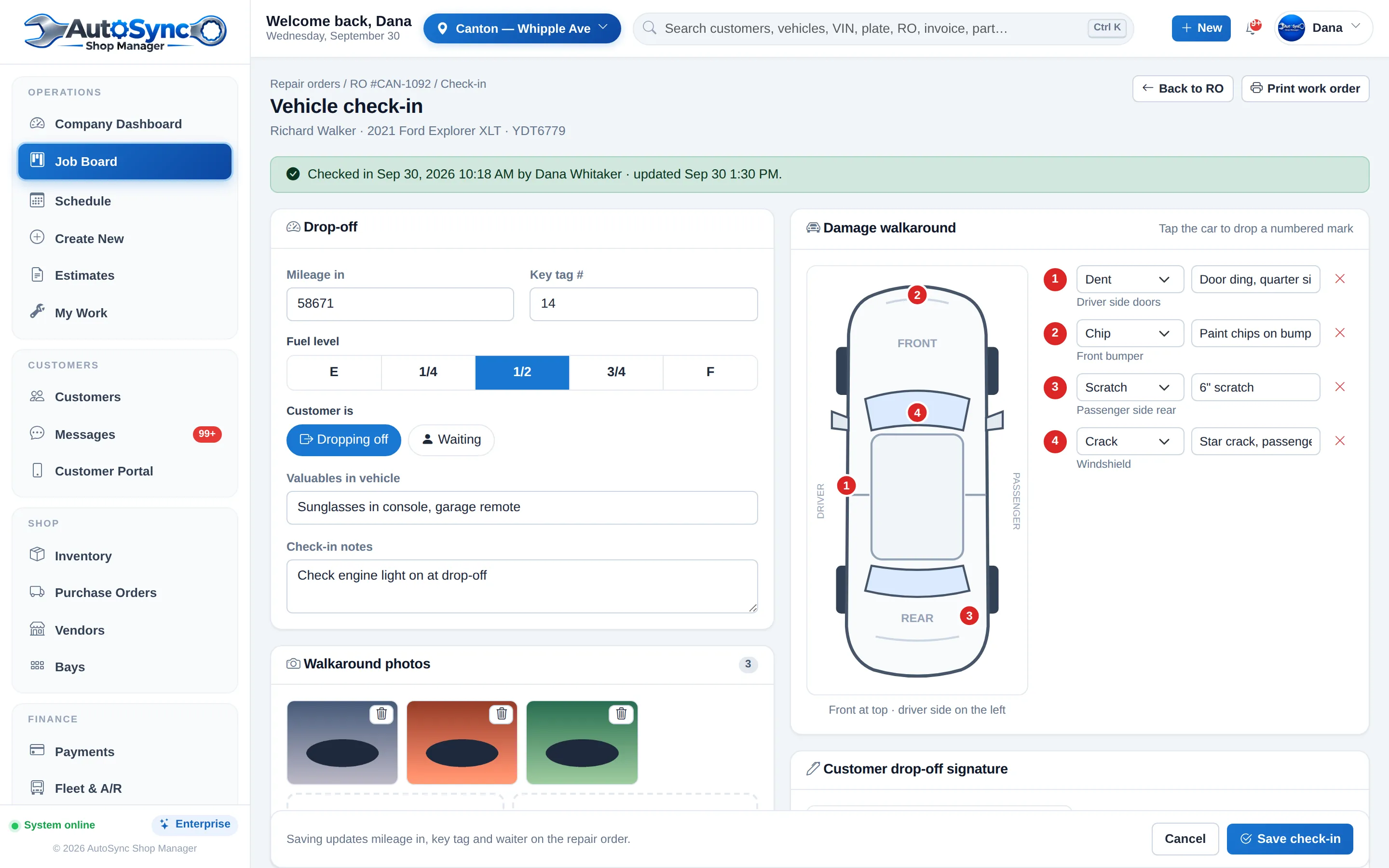Remove damage mark 2 Chip row
Screen dimensions: 1389x868
coord(1340,333)
